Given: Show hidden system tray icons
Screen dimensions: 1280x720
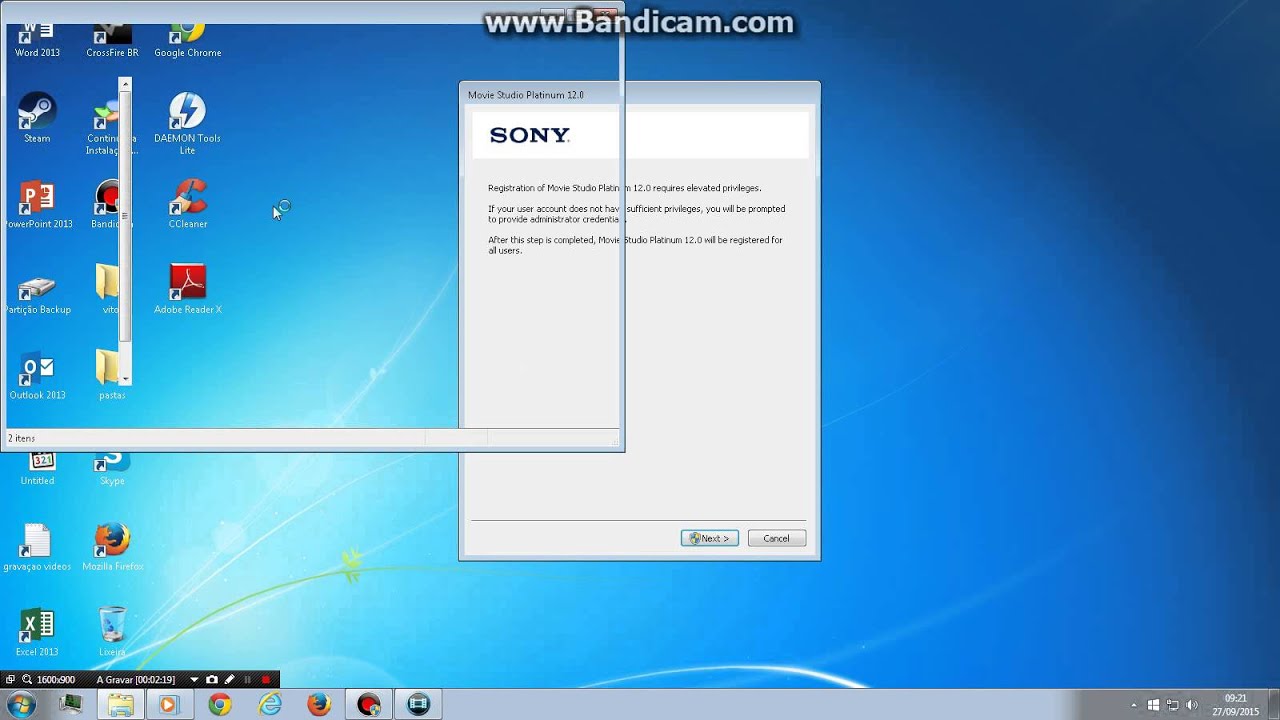Looking at the screenshot, I should (1133, 705).
